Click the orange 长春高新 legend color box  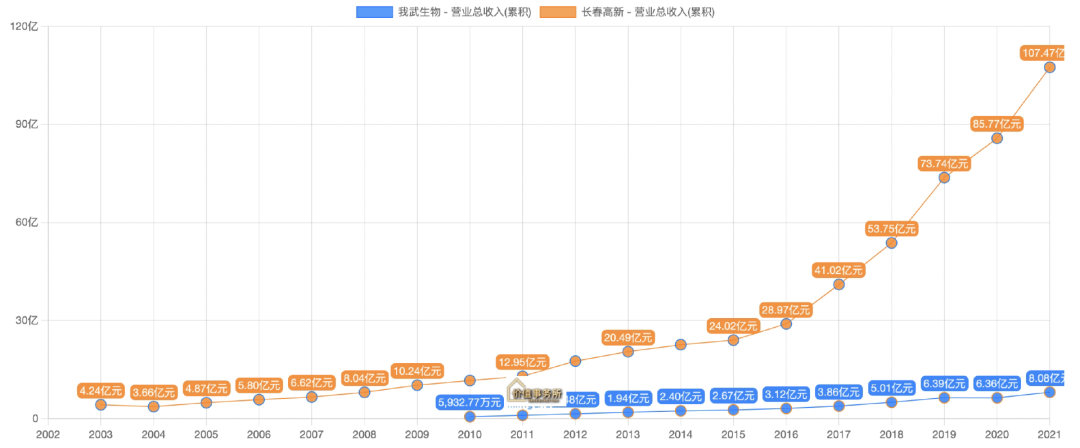558,12
